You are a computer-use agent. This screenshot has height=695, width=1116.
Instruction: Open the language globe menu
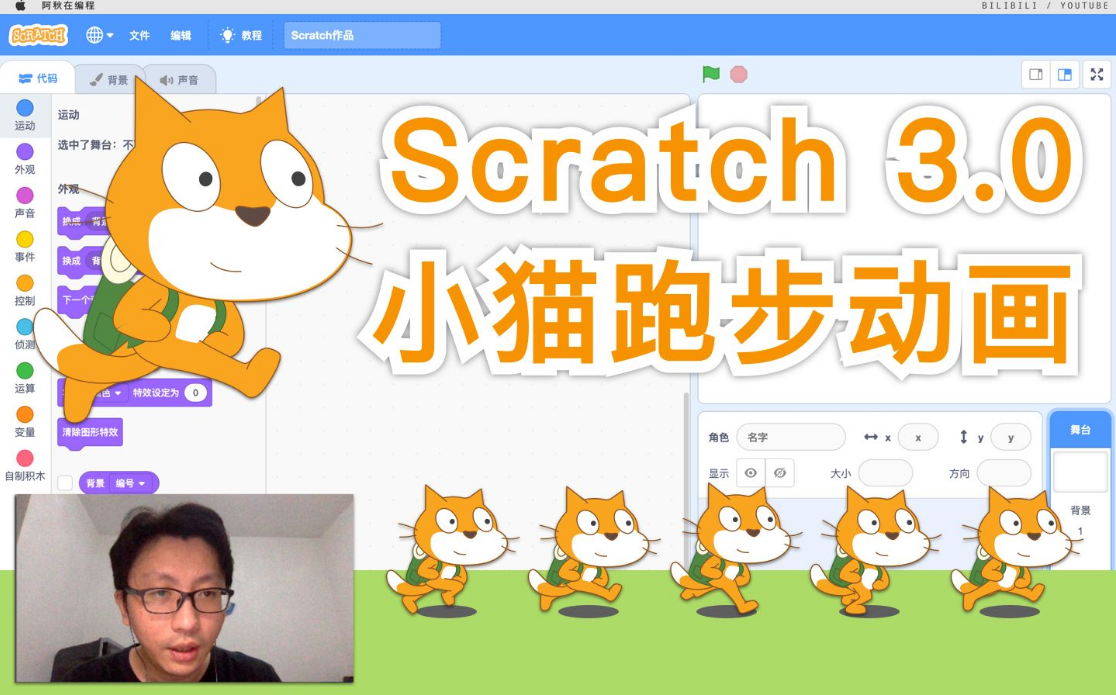100,35
